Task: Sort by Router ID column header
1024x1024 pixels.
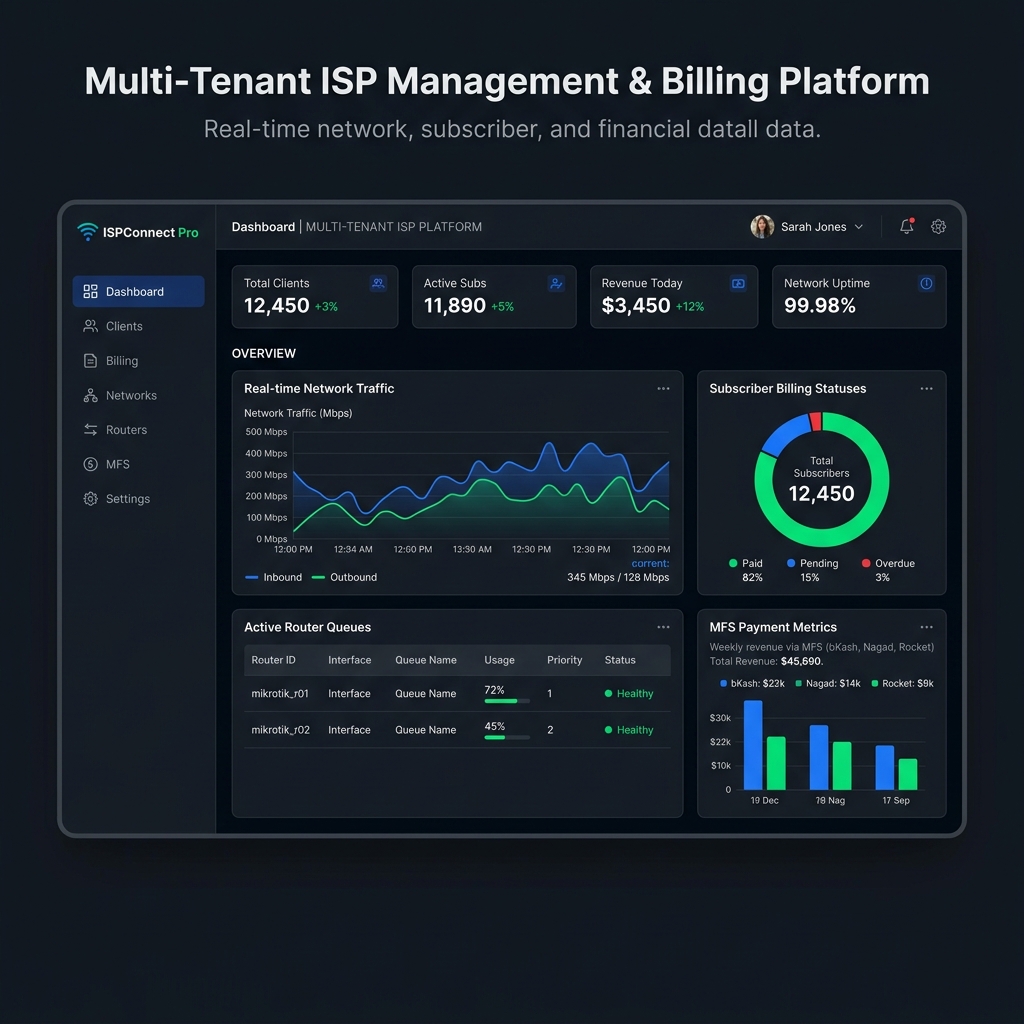Action: [273, 660]
